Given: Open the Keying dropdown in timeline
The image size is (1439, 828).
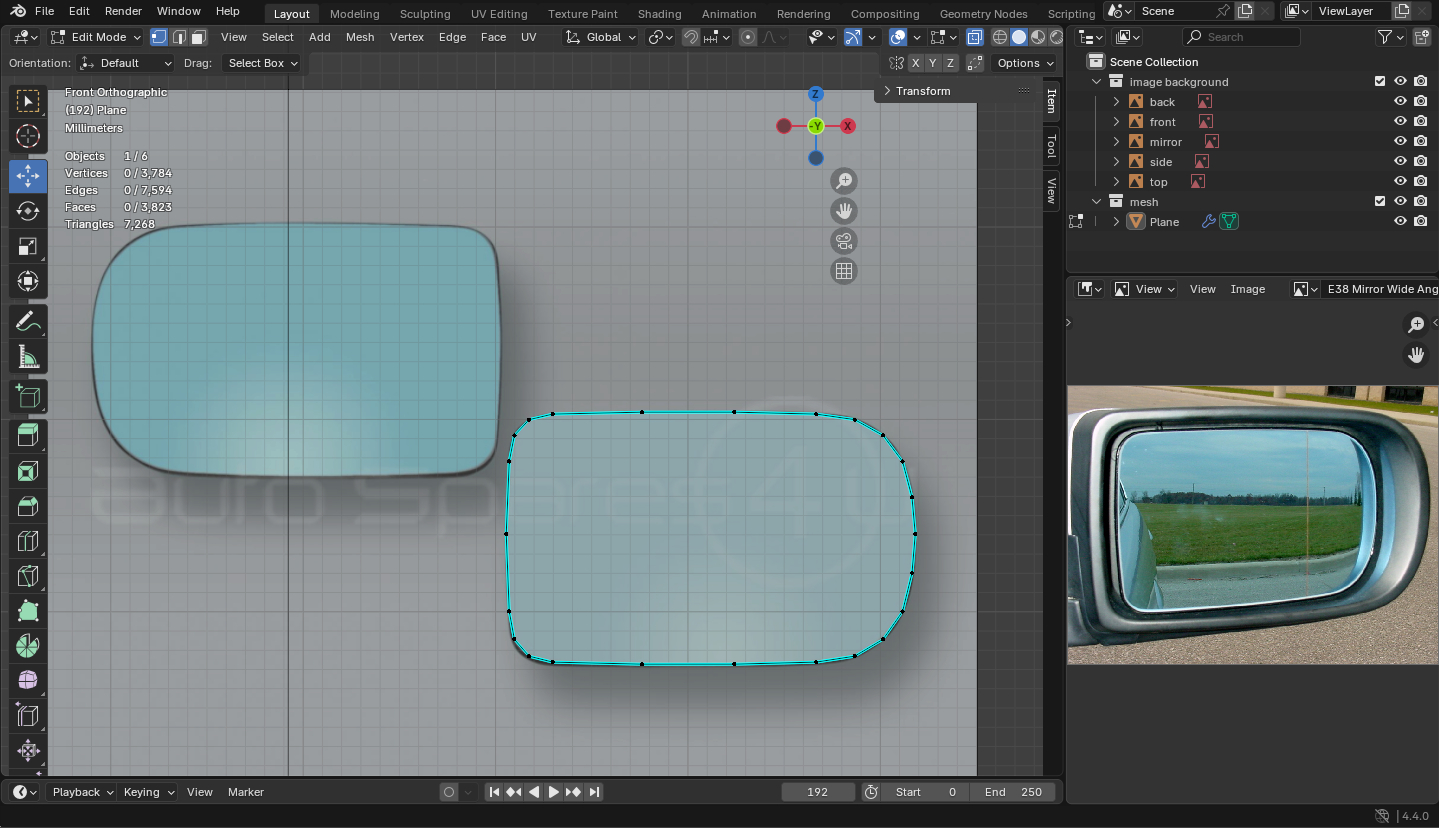Looking at the screenshot, I should coord(148,792).
